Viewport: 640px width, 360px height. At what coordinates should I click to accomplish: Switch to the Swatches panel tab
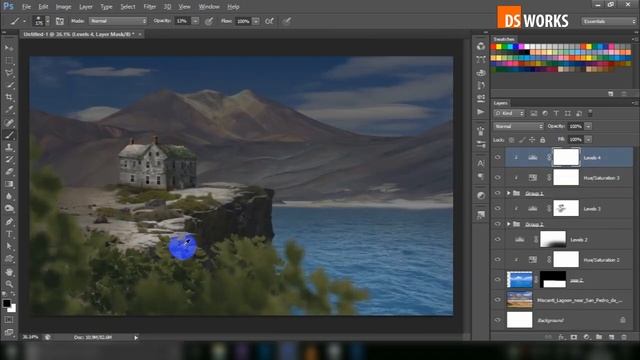[x=504, y=39]
